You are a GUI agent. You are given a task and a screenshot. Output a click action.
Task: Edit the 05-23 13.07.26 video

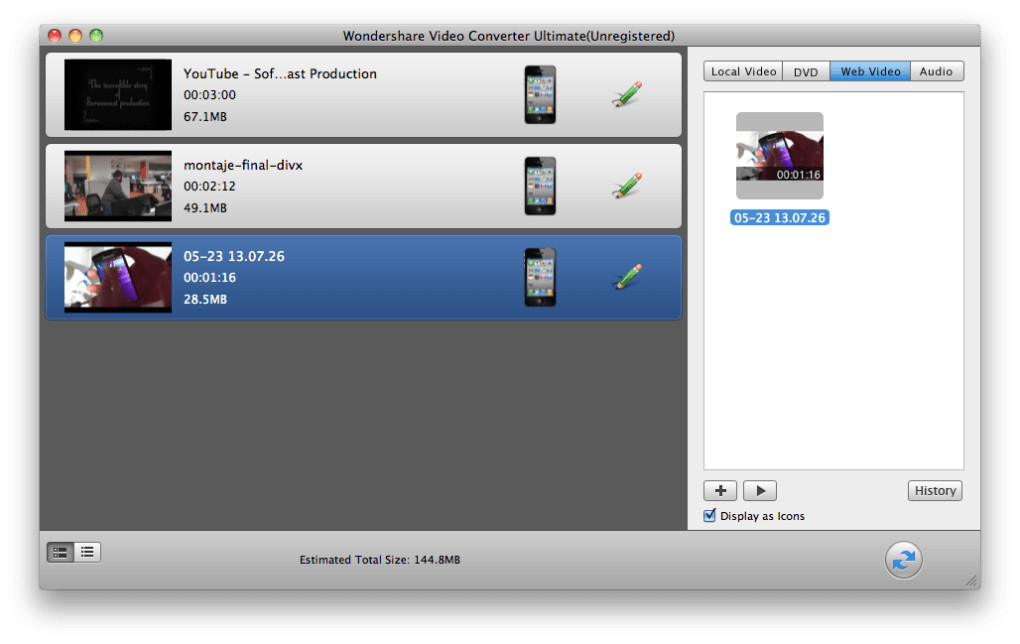[x=627, y=277]
